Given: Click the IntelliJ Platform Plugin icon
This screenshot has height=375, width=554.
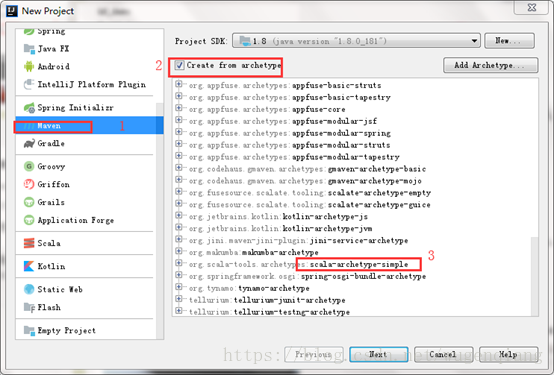Looking at the screenshot, I should tap(29, 84).
